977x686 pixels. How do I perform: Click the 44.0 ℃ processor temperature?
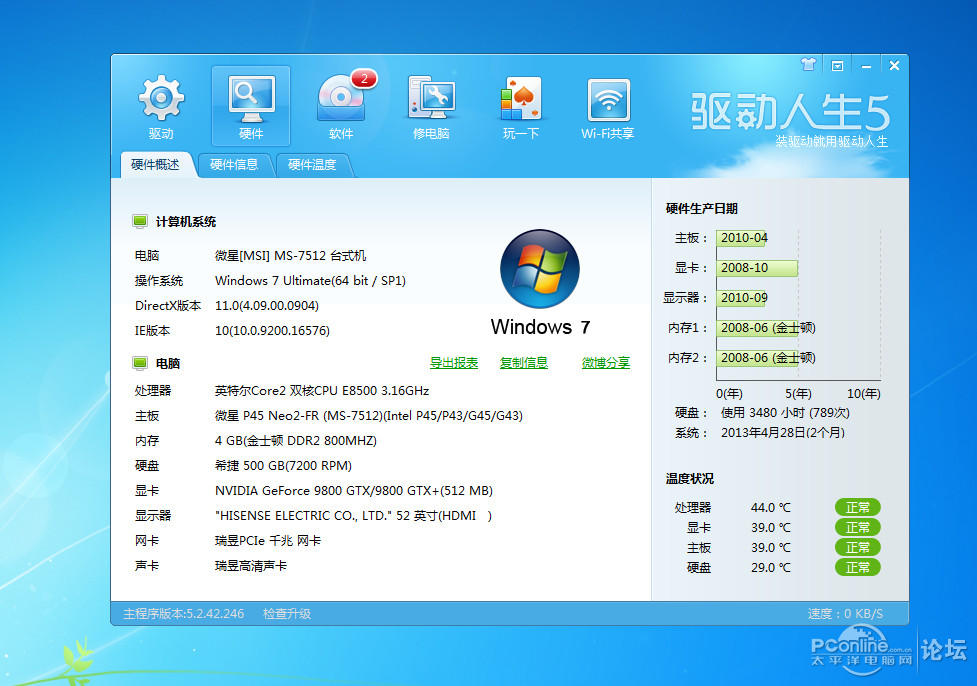click(x=771, y=507)
